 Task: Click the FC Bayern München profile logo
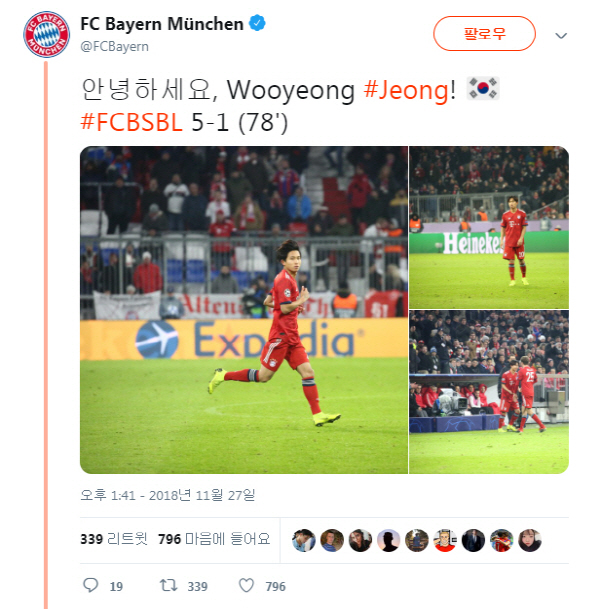[x=46, y=35]
